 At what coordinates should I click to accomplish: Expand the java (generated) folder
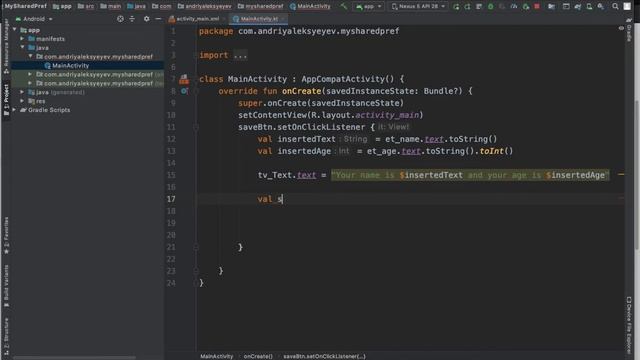22,92
